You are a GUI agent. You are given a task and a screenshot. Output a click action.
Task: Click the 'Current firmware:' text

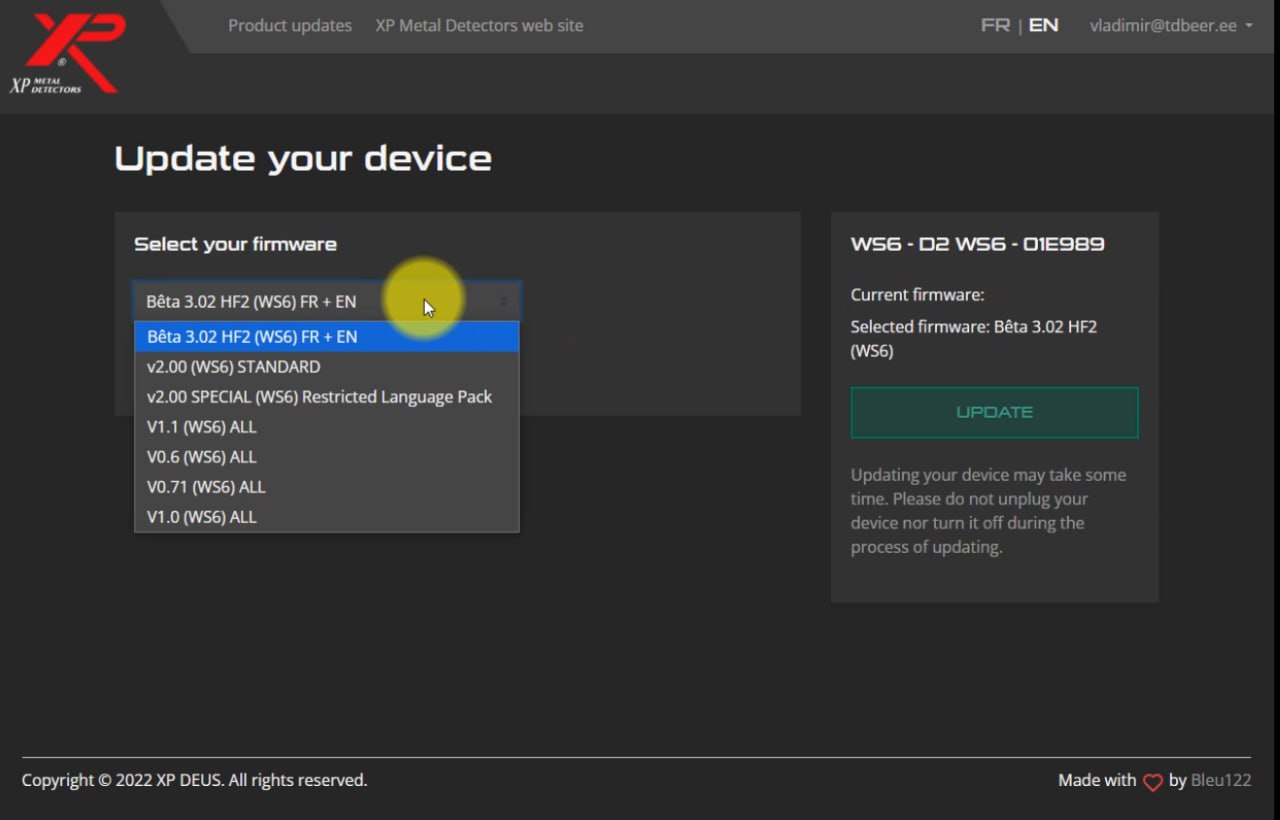(917, 295)
